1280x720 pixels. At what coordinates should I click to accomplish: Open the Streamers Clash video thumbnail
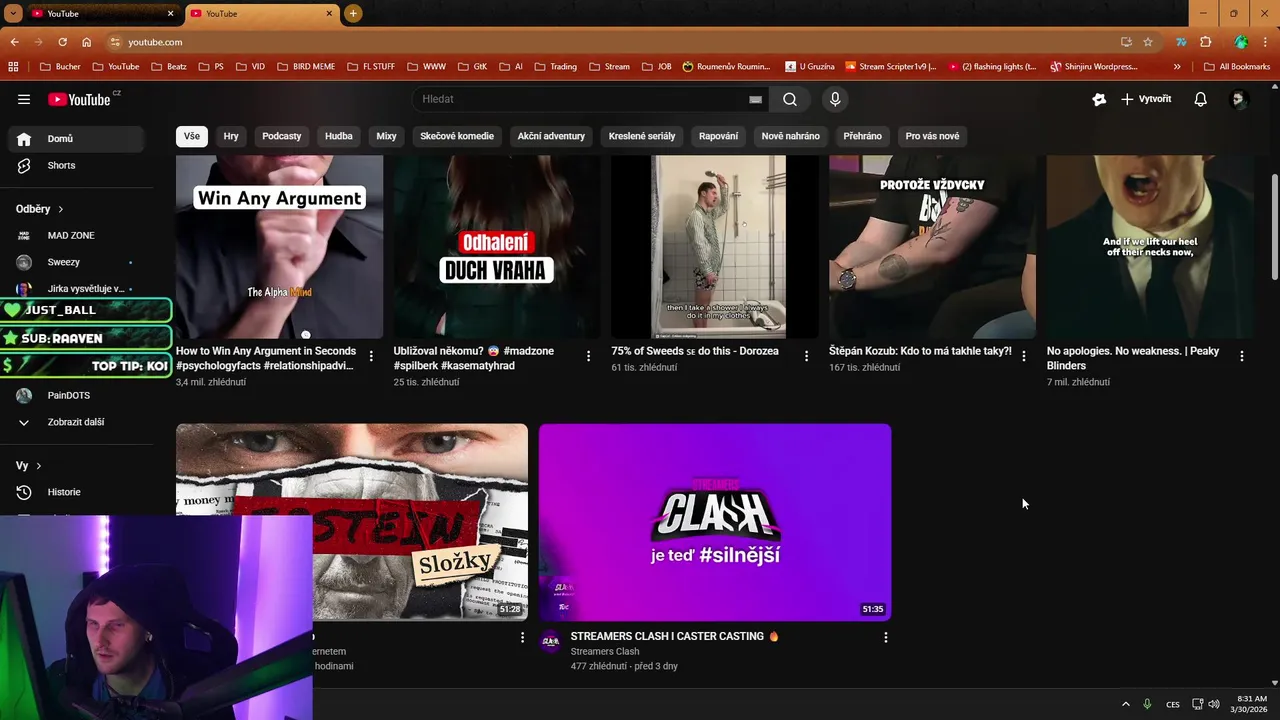[715, 522]
